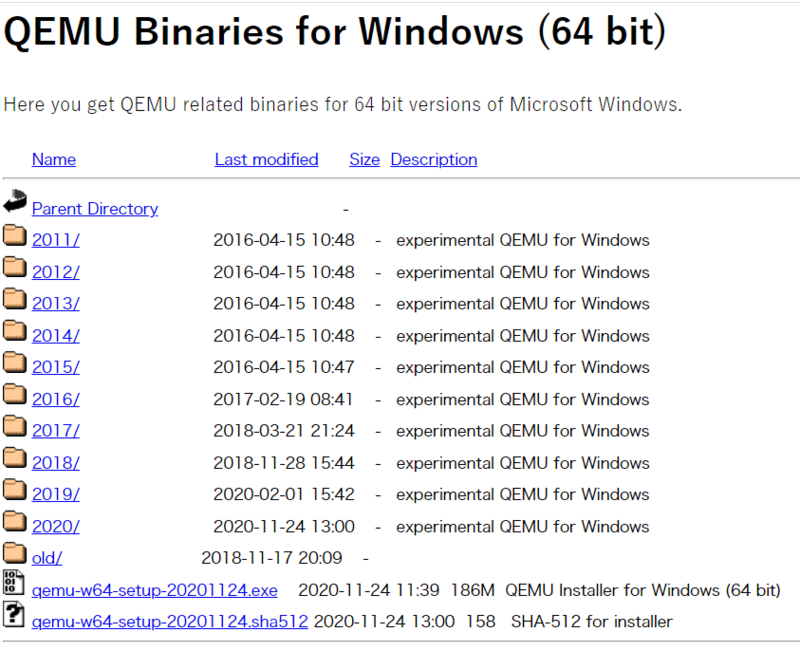
Task: Click the folder icon beside 2017/
Action: click(x=15, y=426)
